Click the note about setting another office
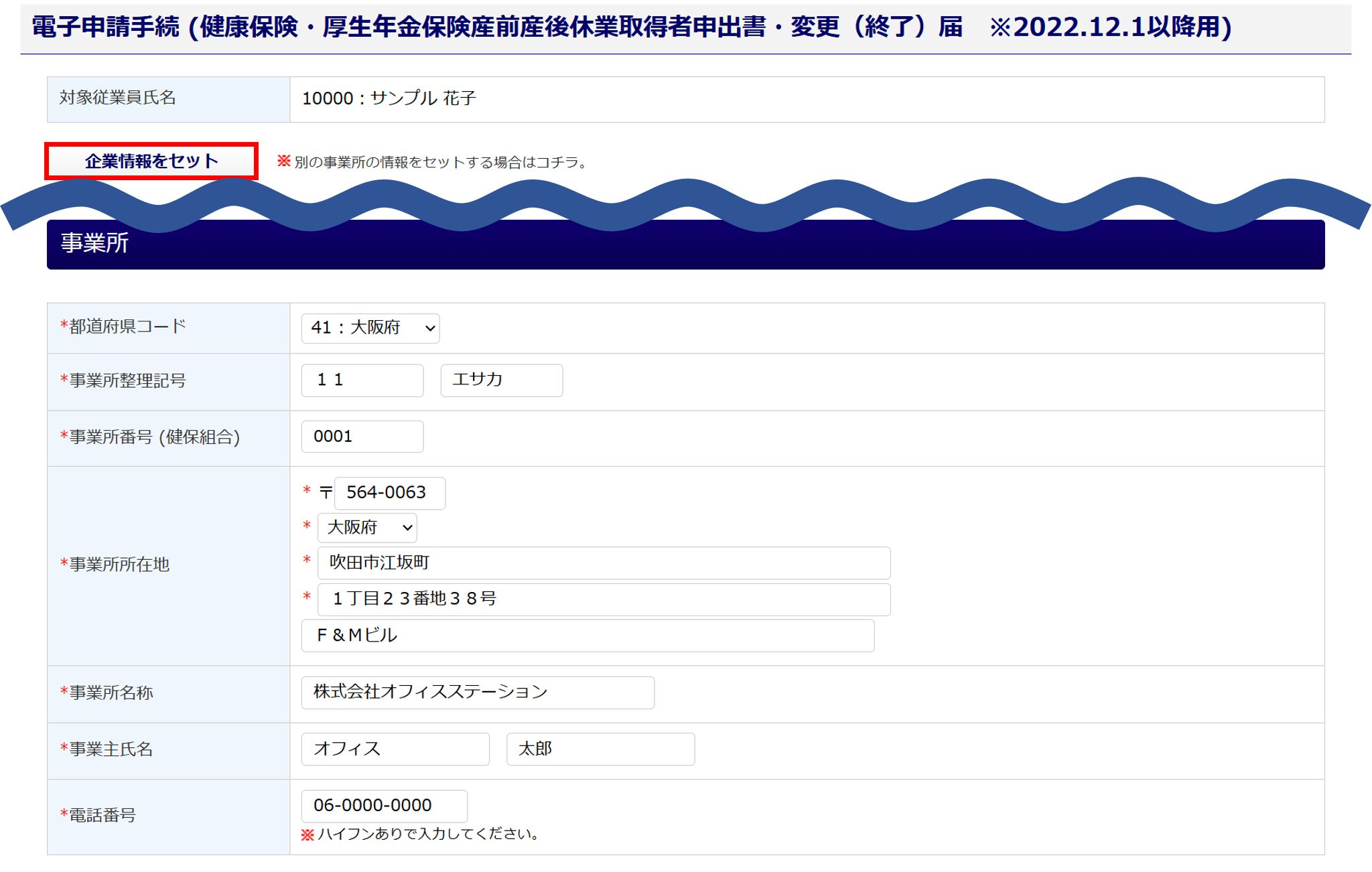 (x=439, y=163)
